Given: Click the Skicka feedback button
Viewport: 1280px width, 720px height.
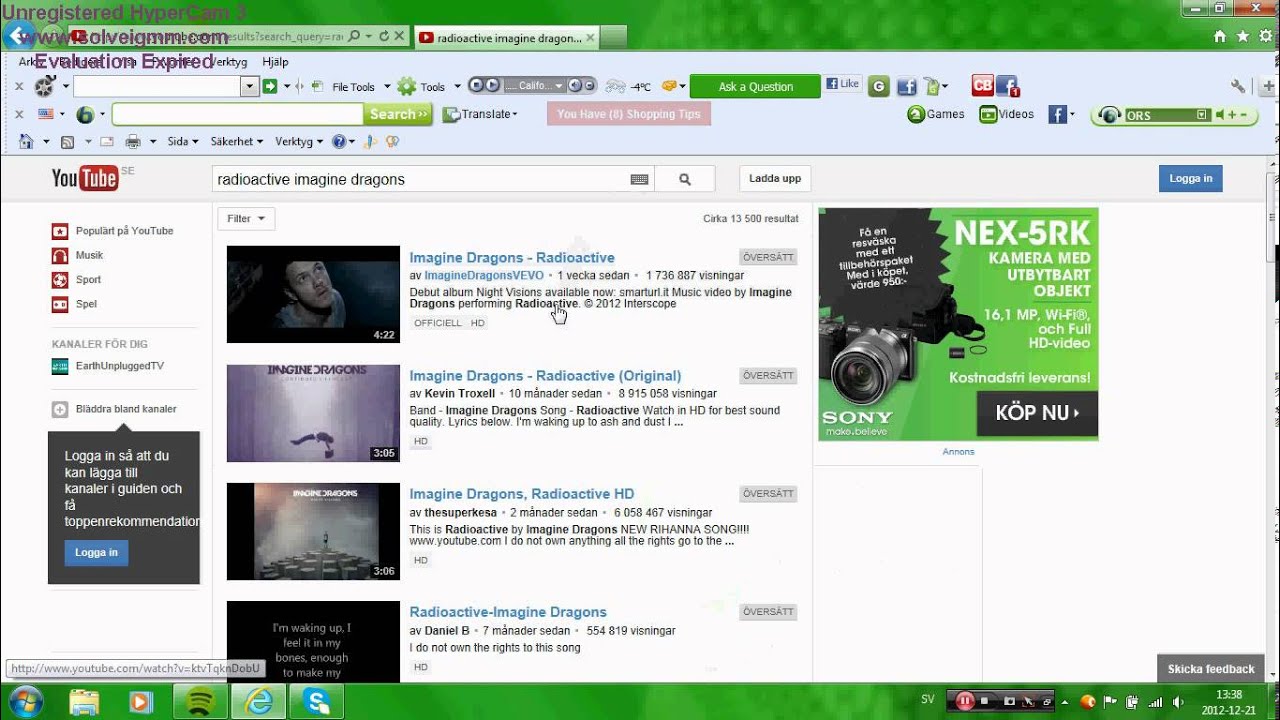Looking at the screenshot, I should point(1210,669).
